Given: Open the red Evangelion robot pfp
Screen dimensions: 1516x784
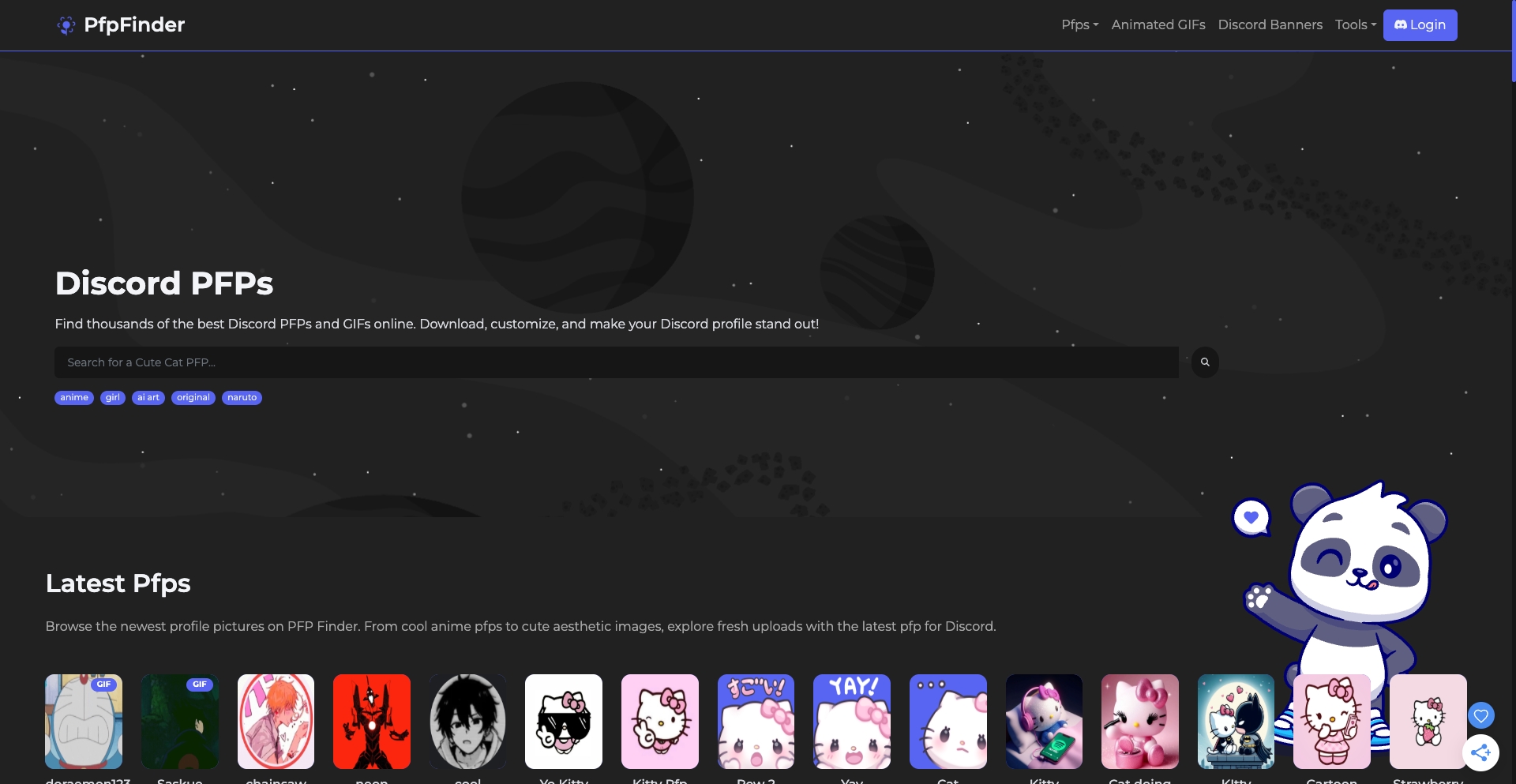Looking at the screenshot, I should pos(372,722).
